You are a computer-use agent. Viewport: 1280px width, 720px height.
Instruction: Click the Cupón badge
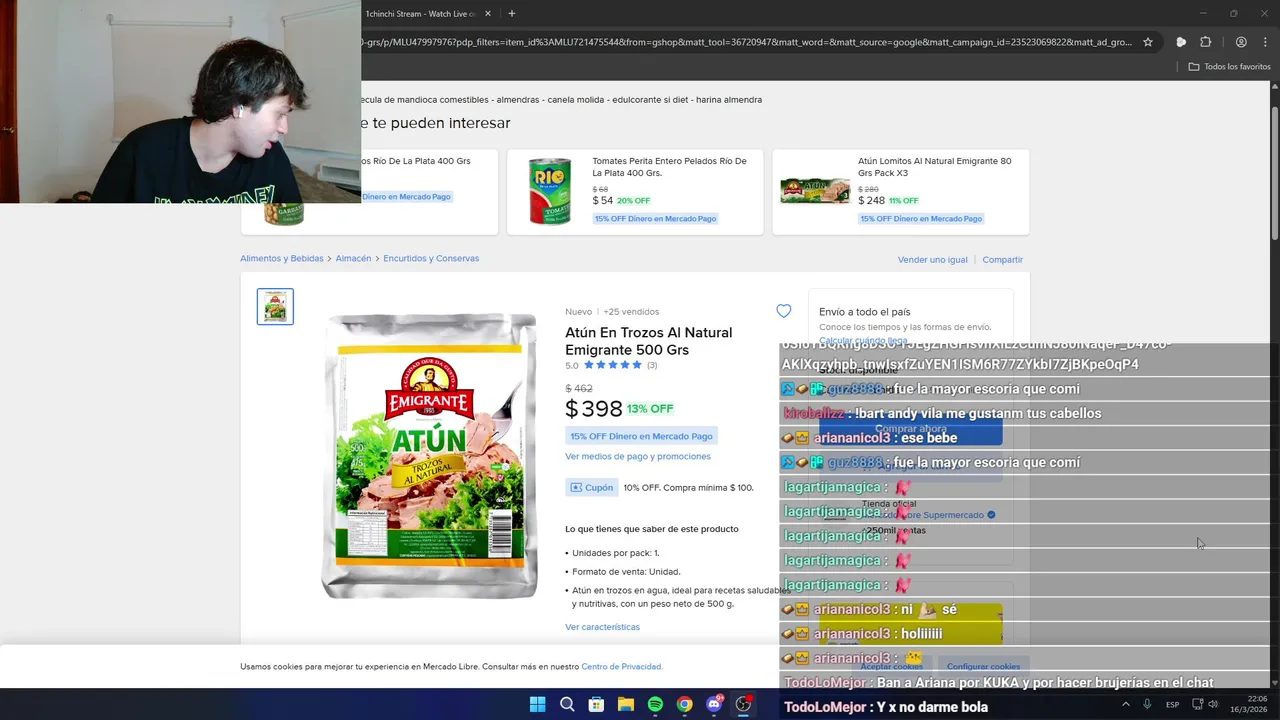point(591,488)
